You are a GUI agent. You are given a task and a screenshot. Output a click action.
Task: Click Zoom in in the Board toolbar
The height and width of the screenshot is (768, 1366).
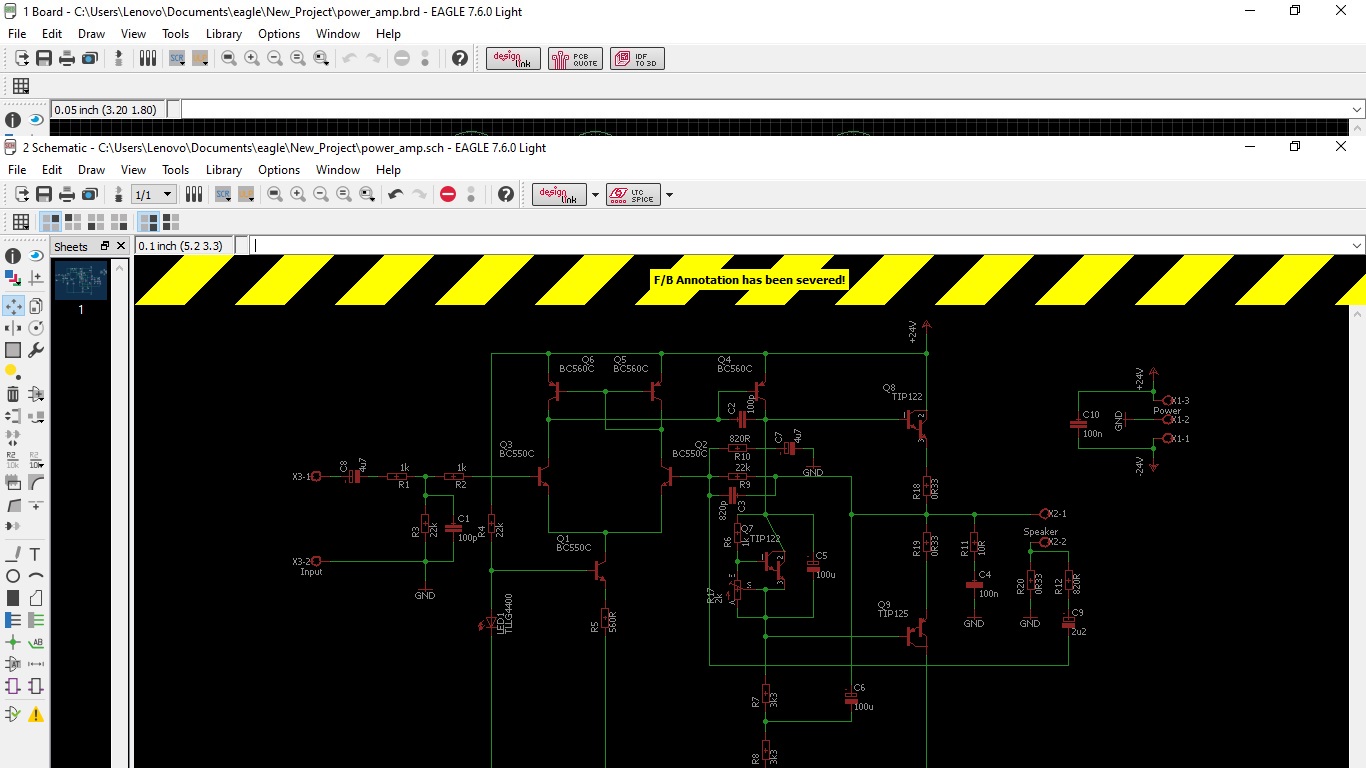252,58
